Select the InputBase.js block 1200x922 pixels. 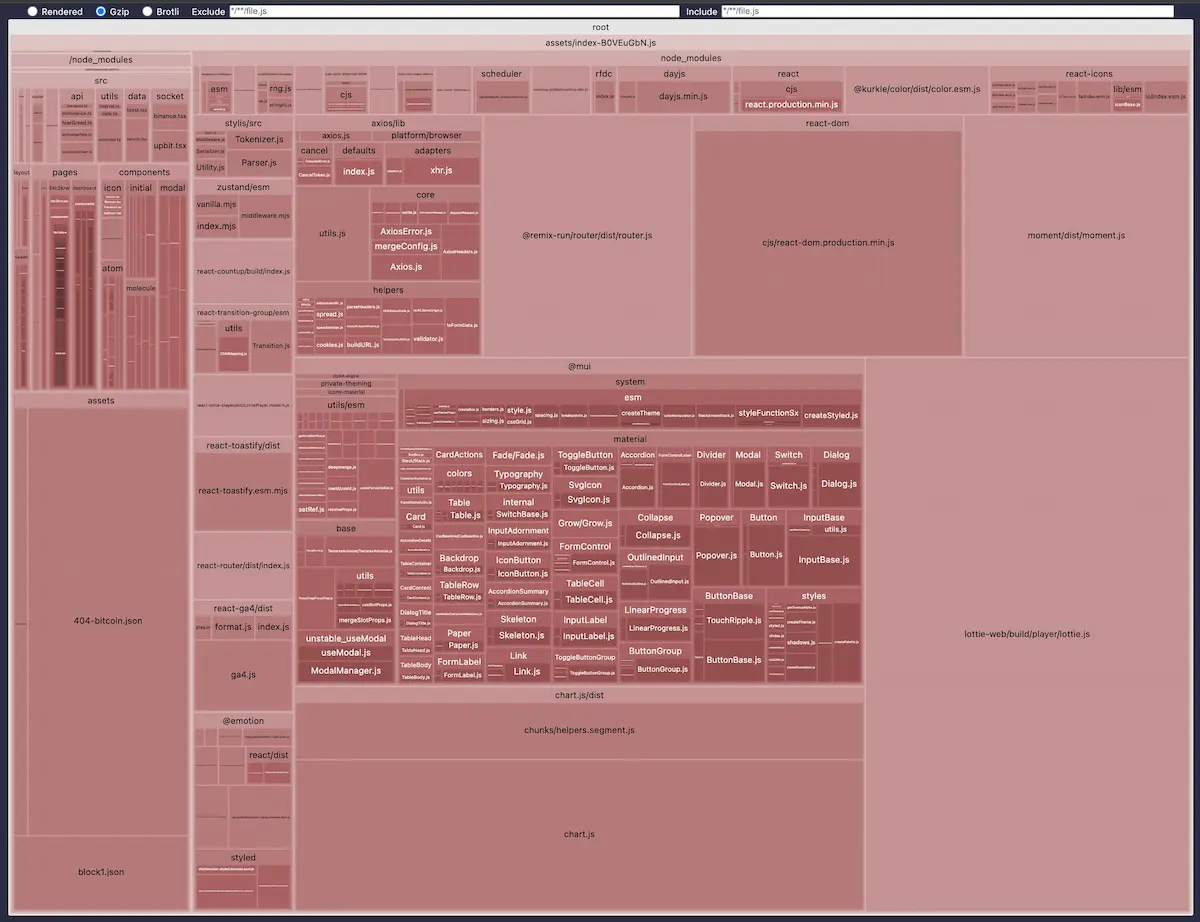[824, 559]
